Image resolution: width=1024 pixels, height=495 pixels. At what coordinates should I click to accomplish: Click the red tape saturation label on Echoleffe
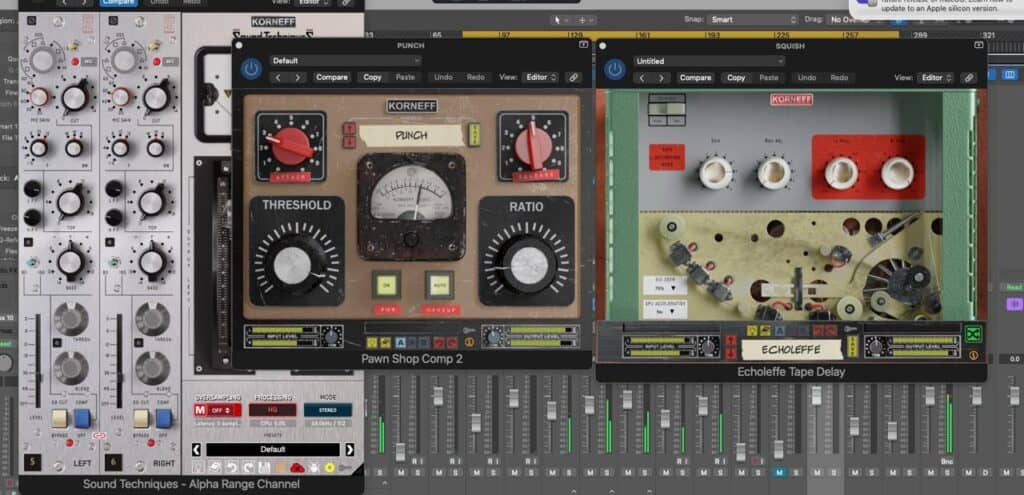point(667,158)
